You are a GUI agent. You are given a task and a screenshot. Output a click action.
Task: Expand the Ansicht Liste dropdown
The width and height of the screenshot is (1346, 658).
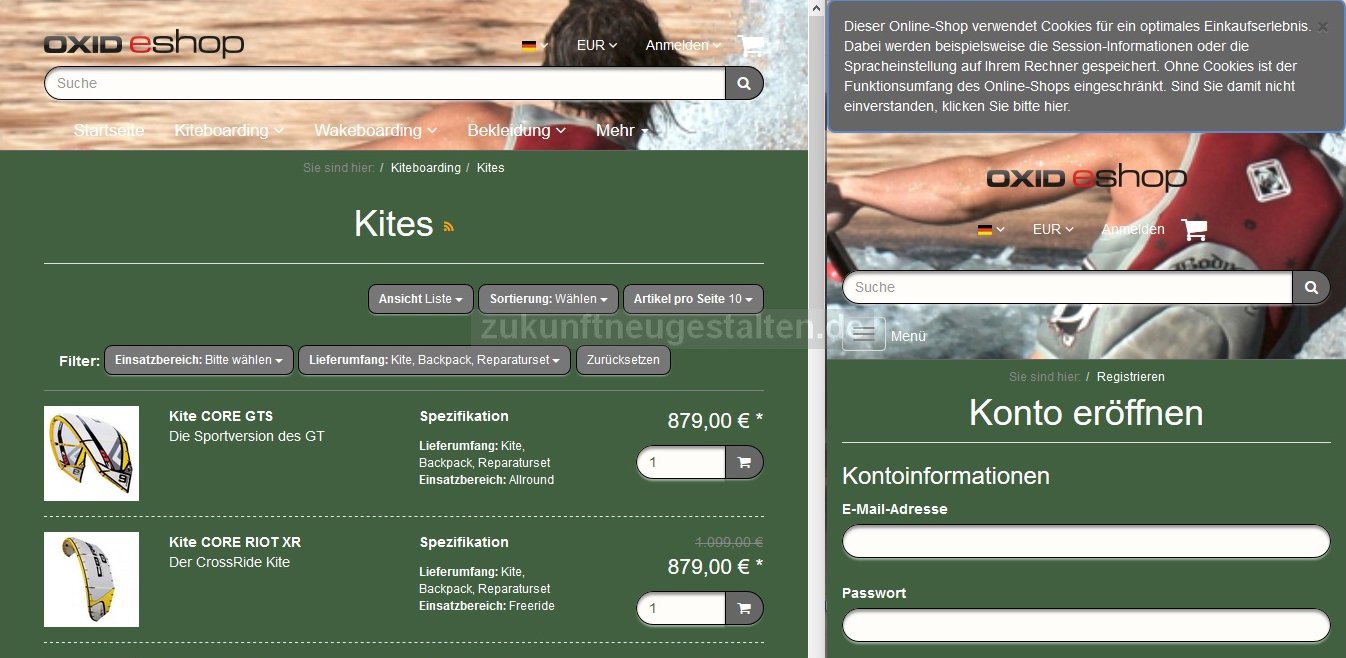tap(421, 299)
